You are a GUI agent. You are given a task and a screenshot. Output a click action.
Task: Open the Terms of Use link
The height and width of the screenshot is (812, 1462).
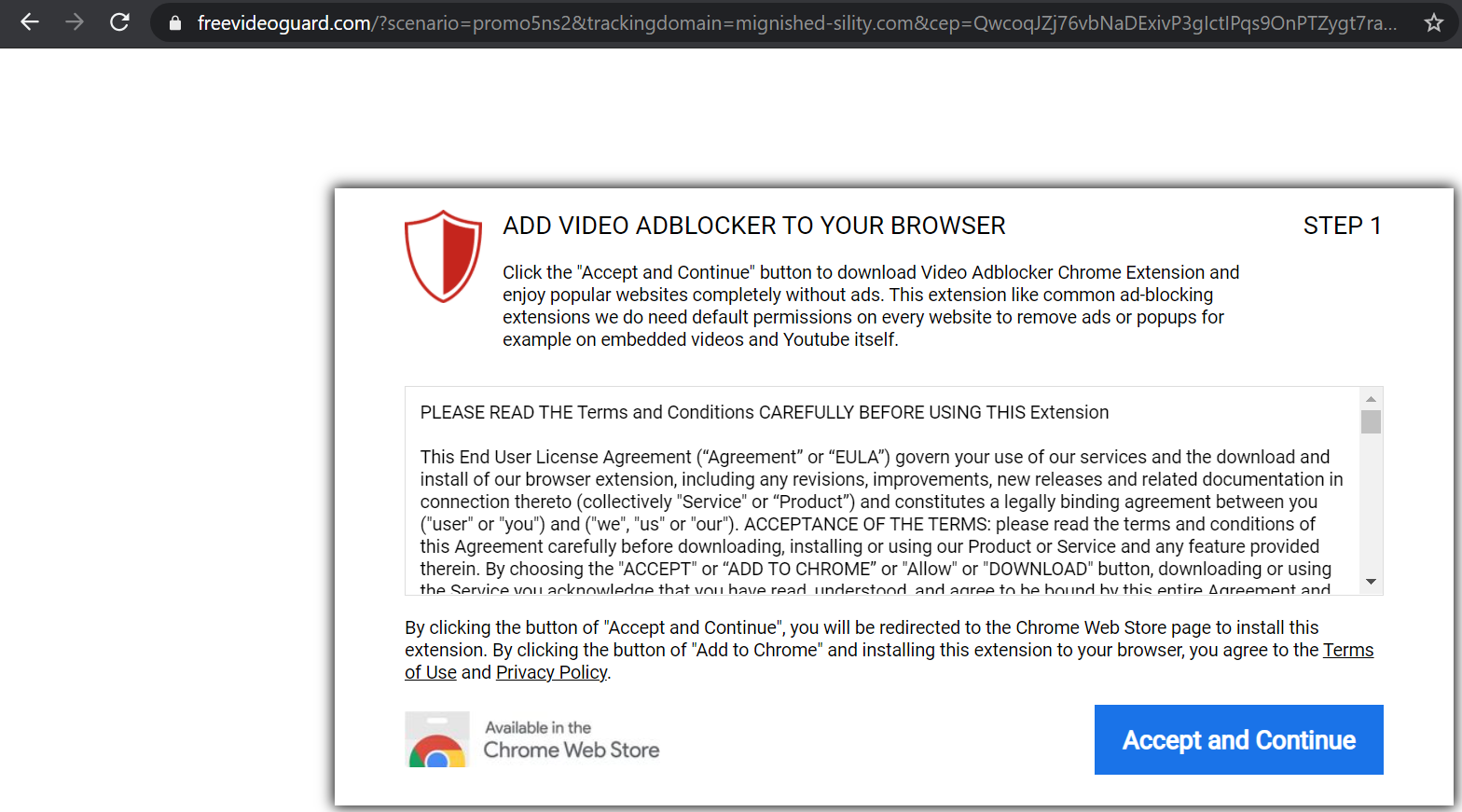(1348, 651)
